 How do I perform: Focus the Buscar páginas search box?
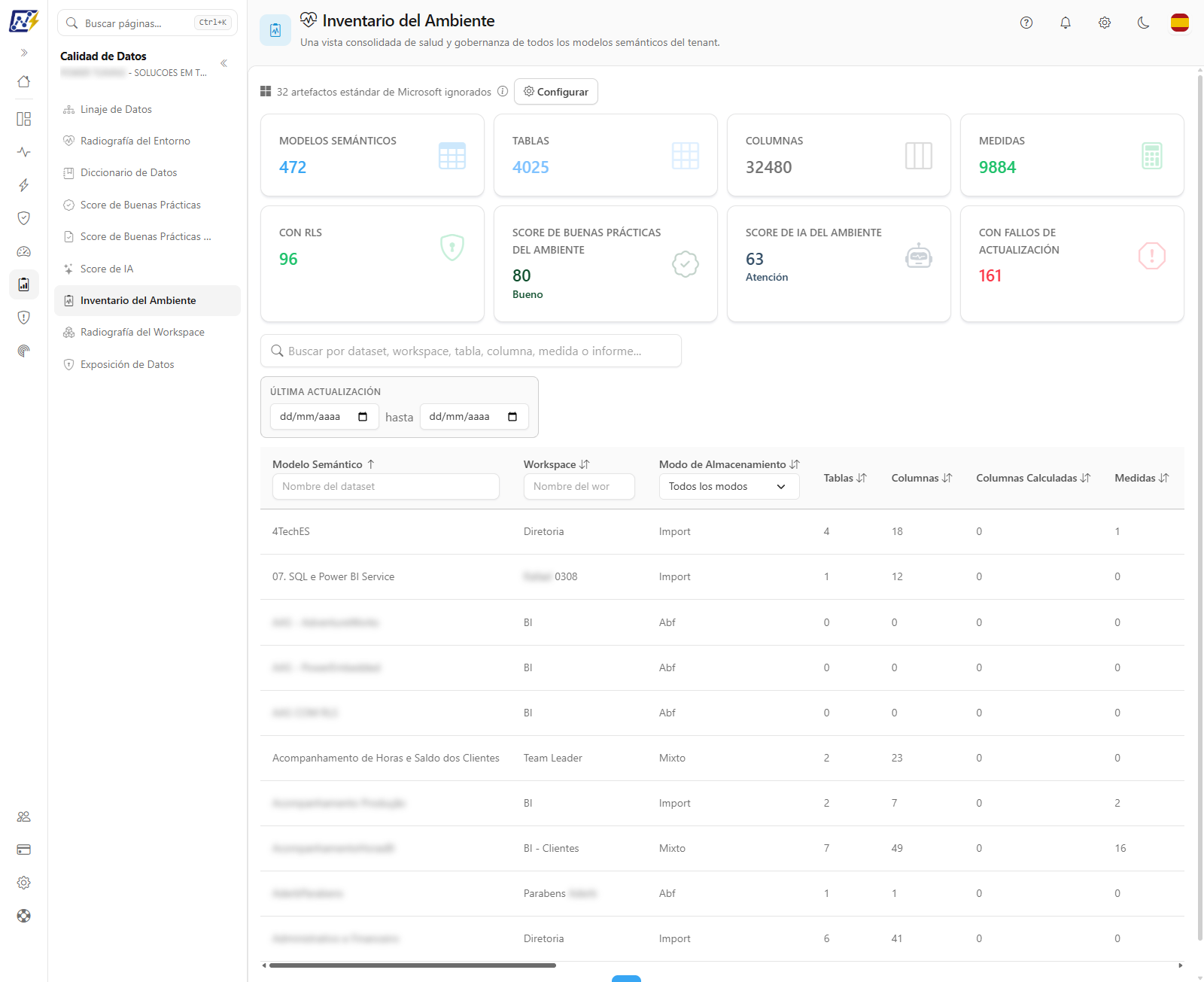tap(147, 23)
